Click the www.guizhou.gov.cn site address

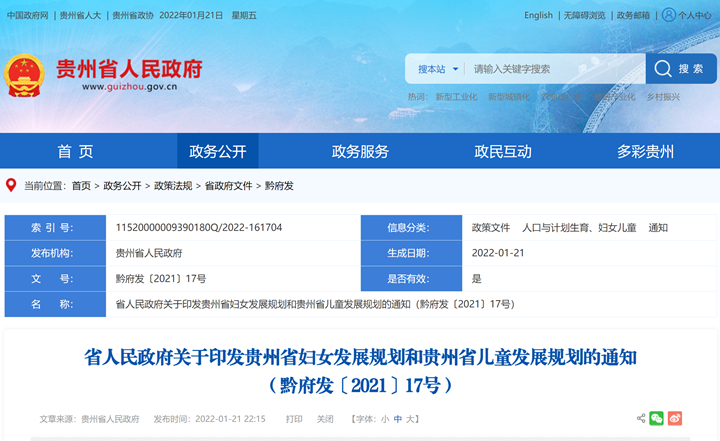[x=129, y=87]
